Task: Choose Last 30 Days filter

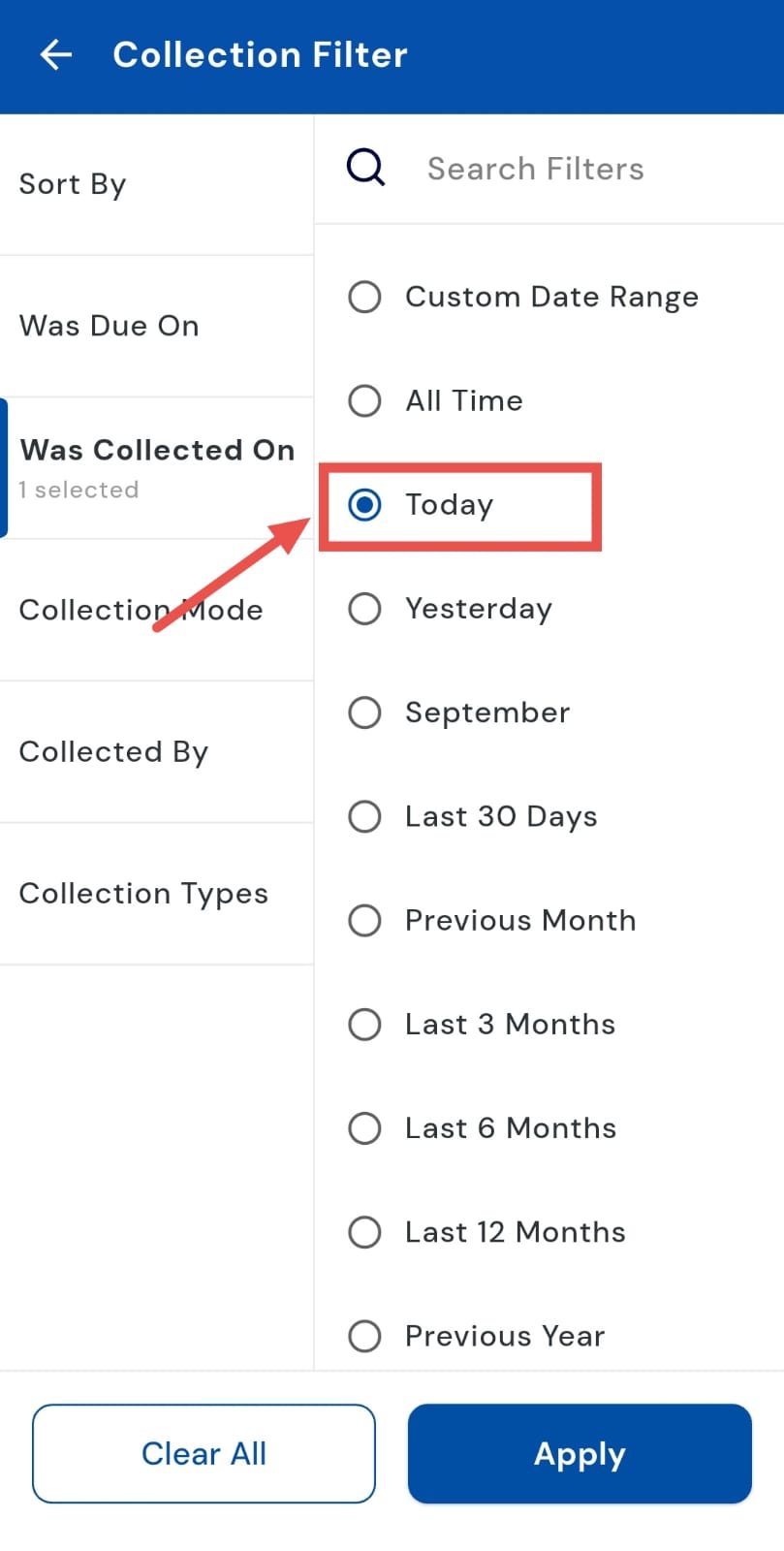Action: coord(364,816)
